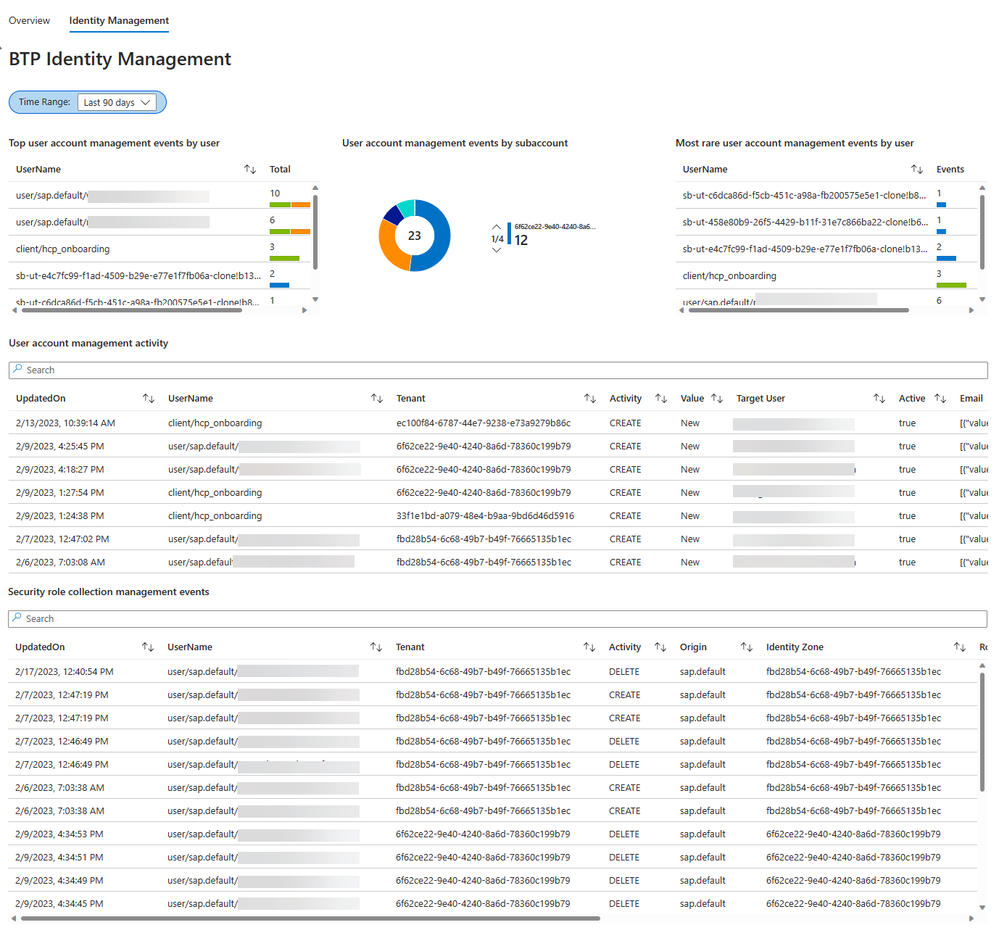The image size is (999, 938).
Task: Click scroll-right arrow of Top user events table
Action: [x=305, y=310]
